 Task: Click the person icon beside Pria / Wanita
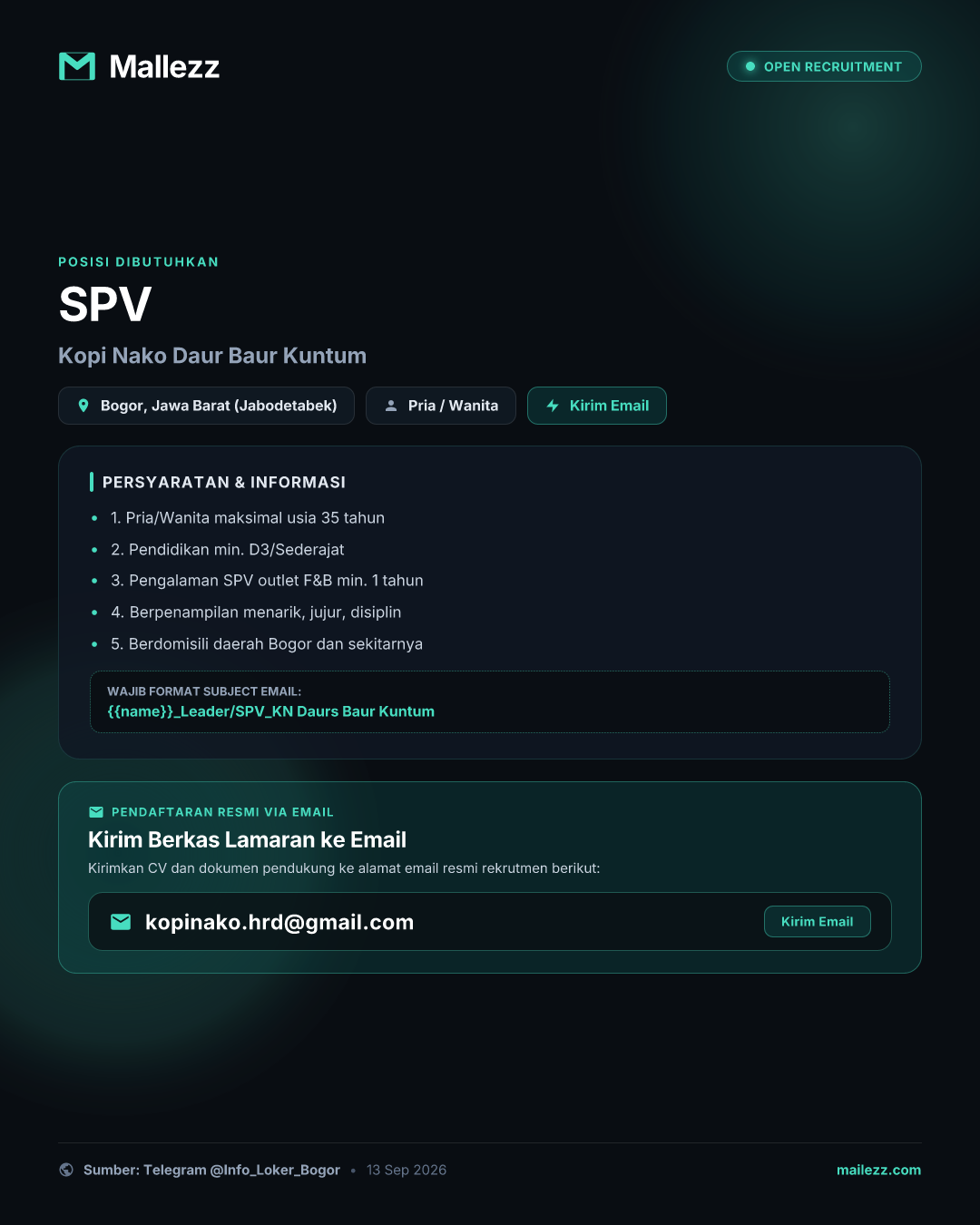391,406
